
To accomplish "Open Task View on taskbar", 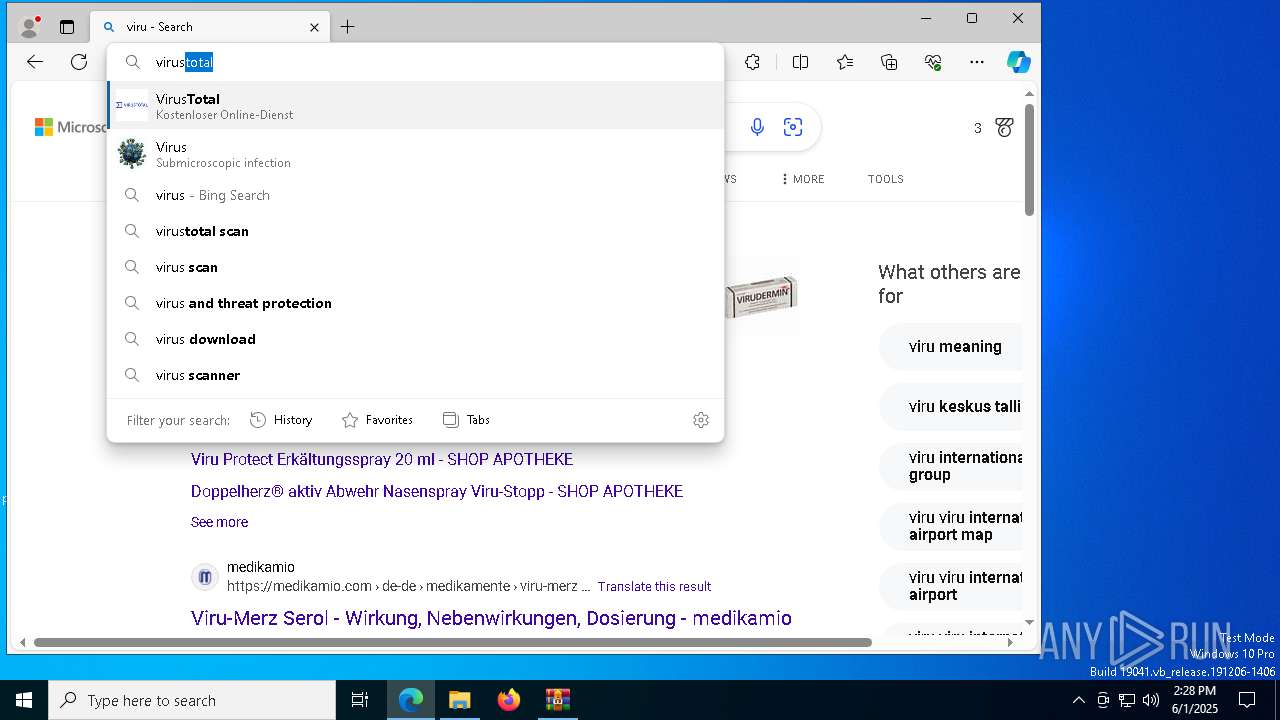I will point(360,700).
